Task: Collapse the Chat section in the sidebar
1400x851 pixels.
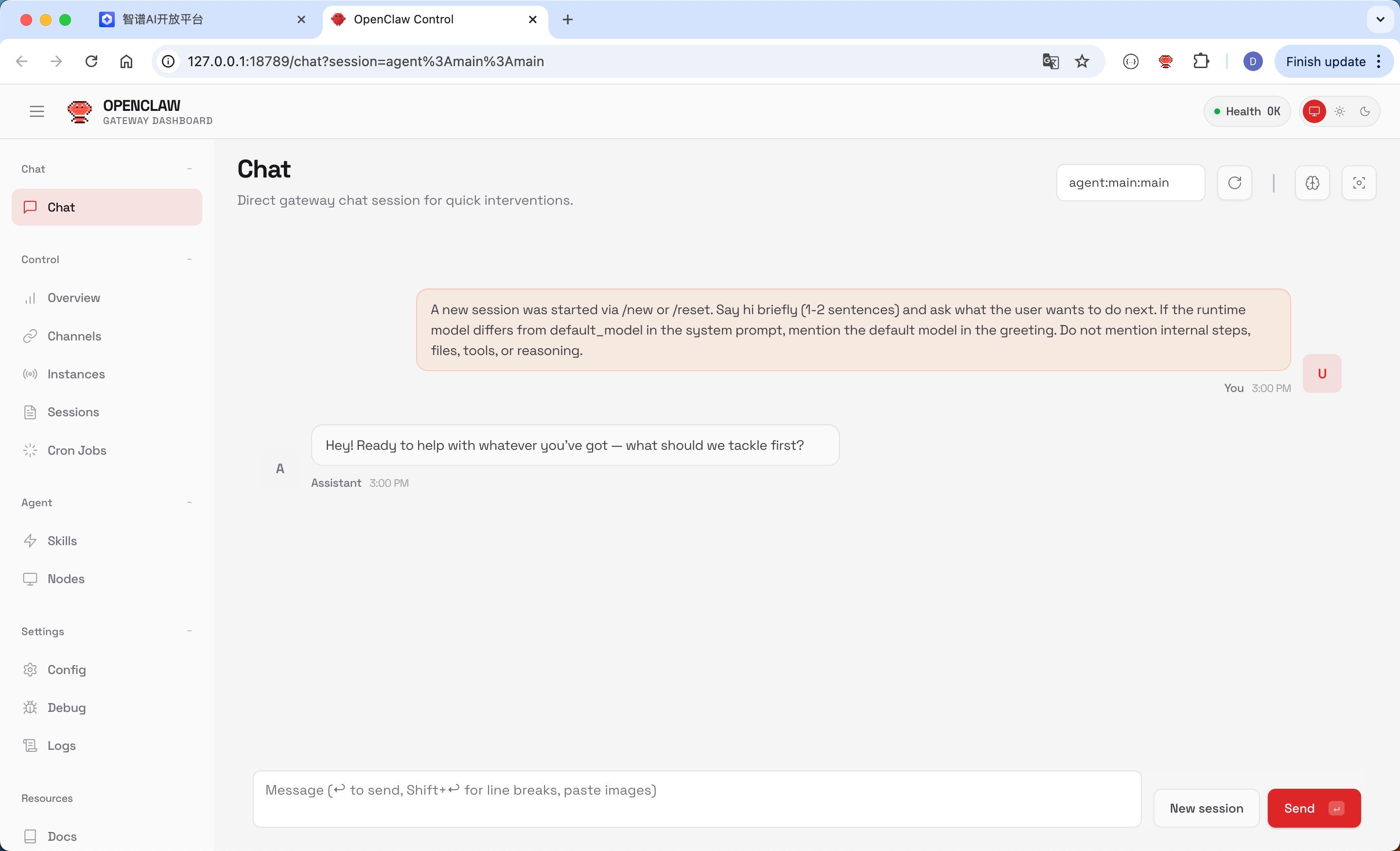Action: 190,168
